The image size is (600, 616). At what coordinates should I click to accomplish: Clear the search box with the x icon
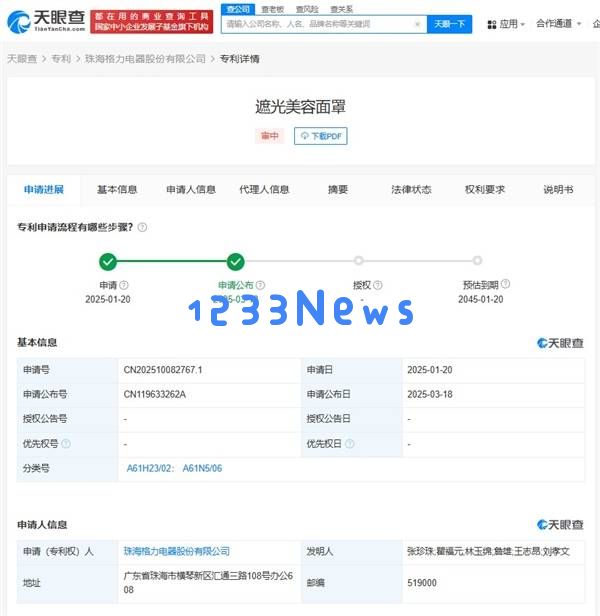point(417,24)
